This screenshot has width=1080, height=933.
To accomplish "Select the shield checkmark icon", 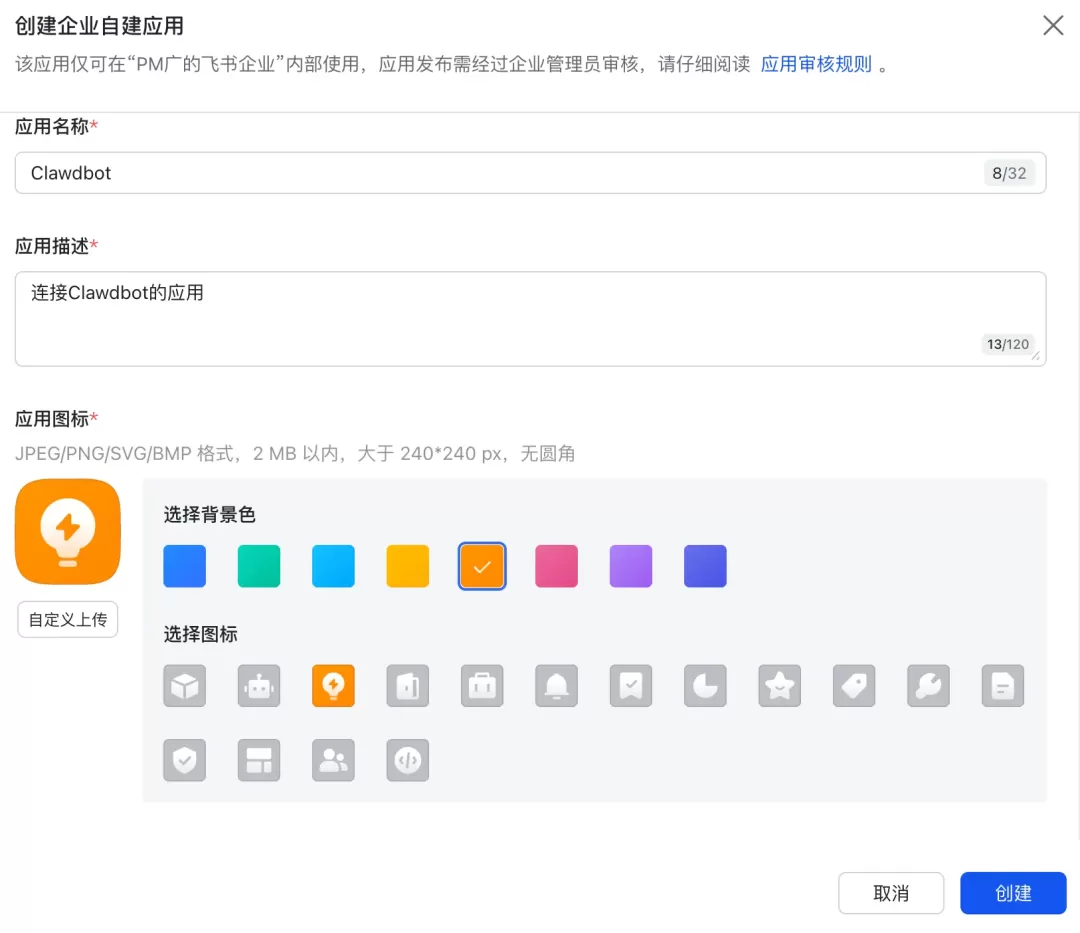I will coord(185,760).
